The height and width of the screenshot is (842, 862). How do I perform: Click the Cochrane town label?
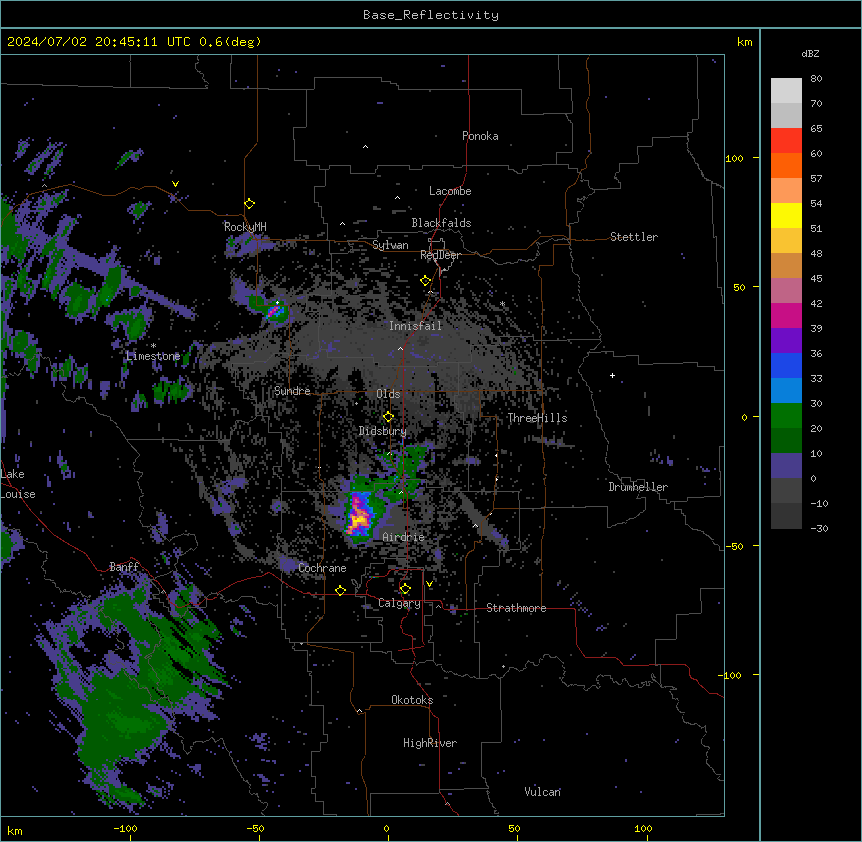pos(322,568)
